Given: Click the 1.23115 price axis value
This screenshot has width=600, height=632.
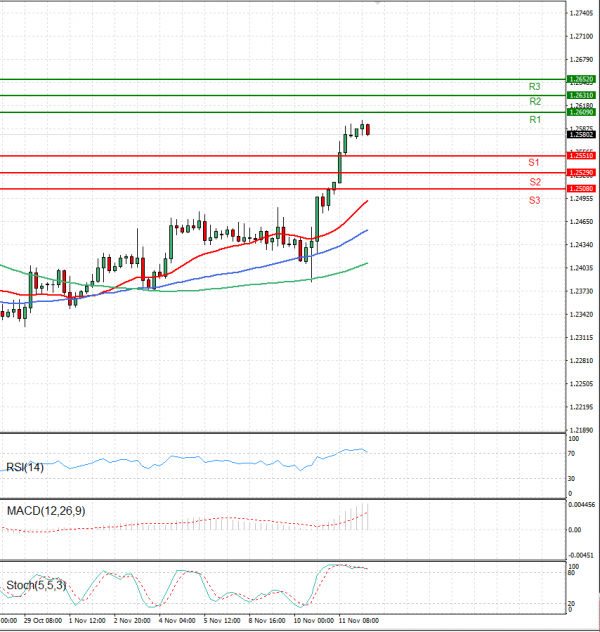Looking at the screenshot, I should pos(581,338).
